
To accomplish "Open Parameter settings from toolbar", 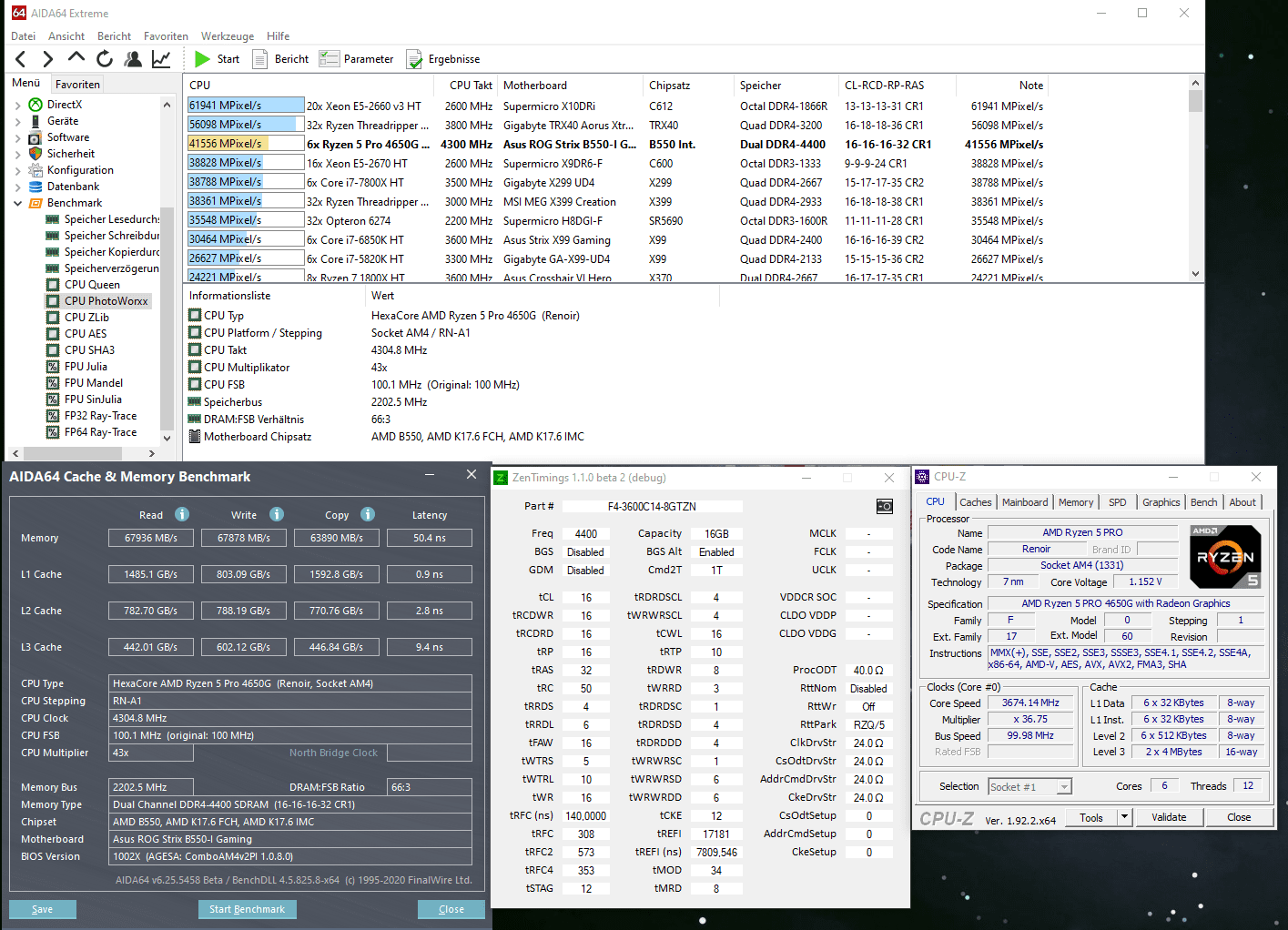I will pyautogui.click(x=357, y=59).
